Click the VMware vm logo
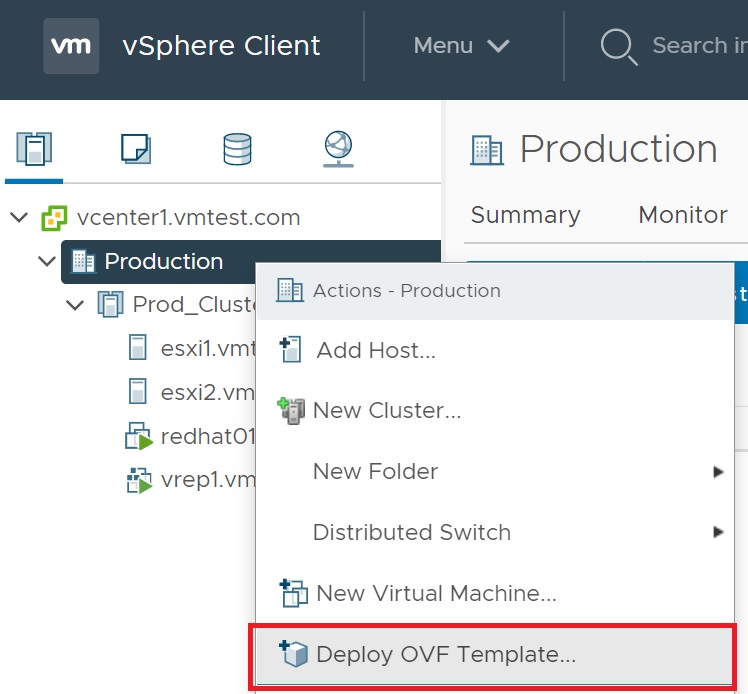The image size is (748, 694). click(71, 46)
